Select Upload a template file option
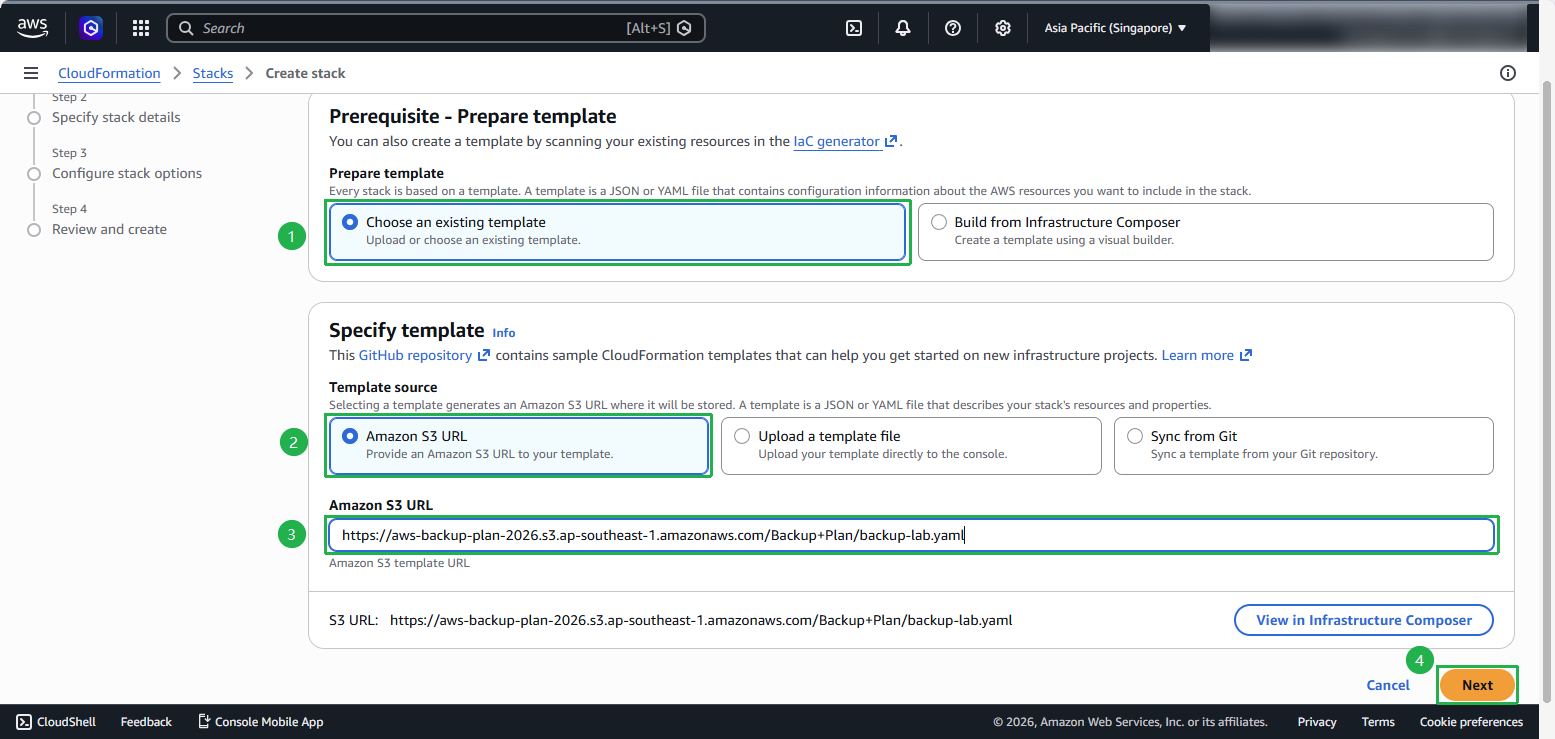 click(911, 446)
